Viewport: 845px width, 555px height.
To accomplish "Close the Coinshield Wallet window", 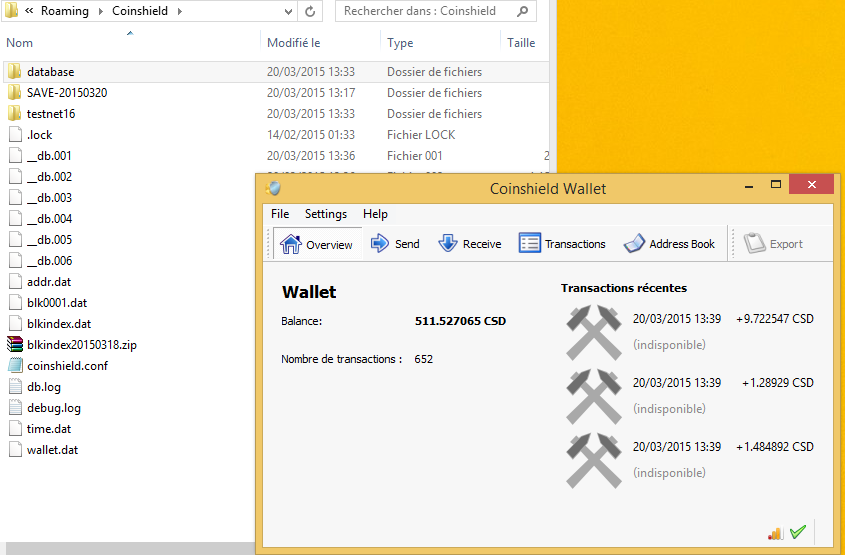I will tap(812, 185).
